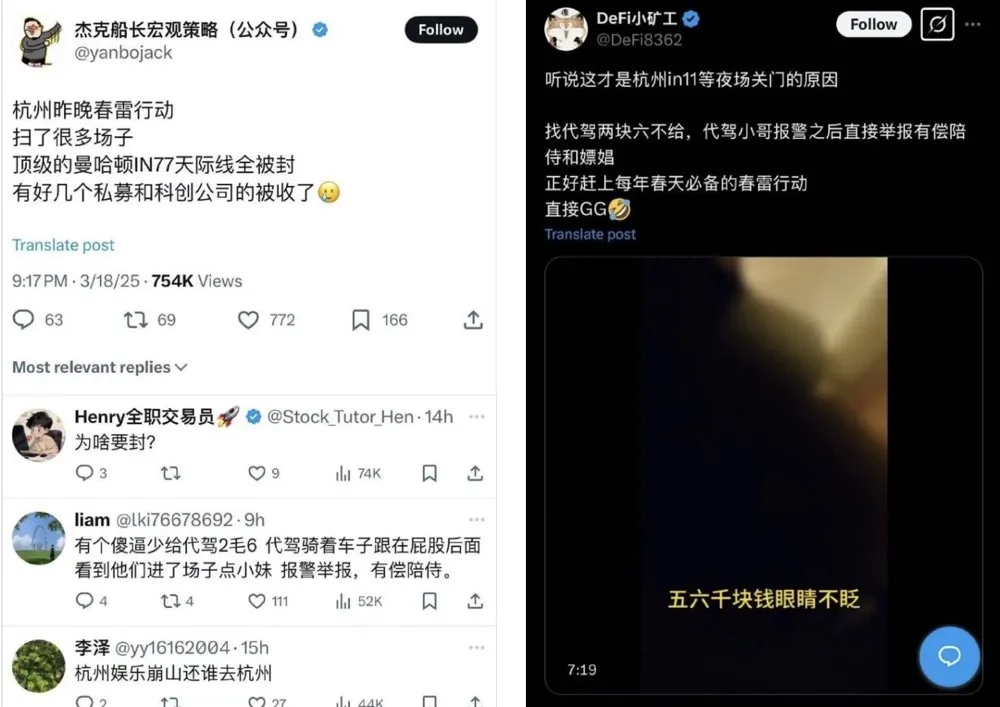Play the video showing 7:19 duration
The height and width of the screenshot is (707, 1000).
[763, 476]
